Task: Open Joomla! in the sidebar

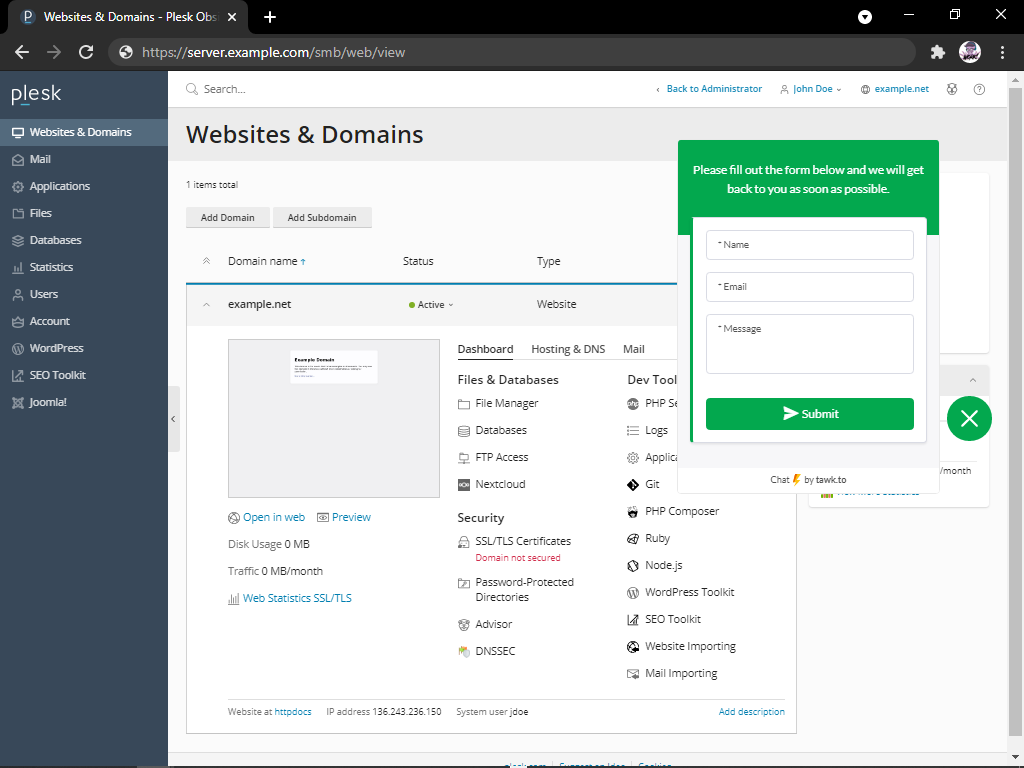Action: point(47,402)
